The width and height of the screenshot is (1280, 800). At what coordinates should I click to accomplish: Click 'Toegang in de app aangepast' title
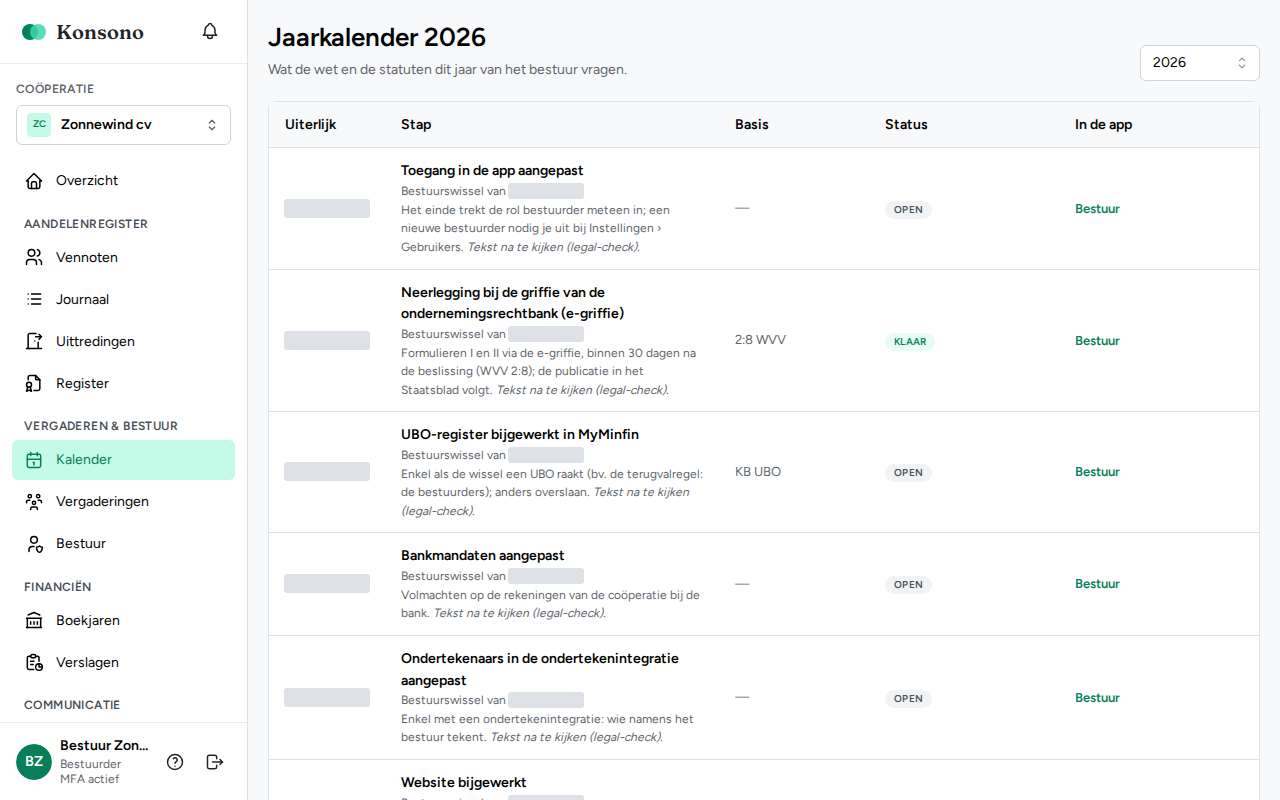492,171
